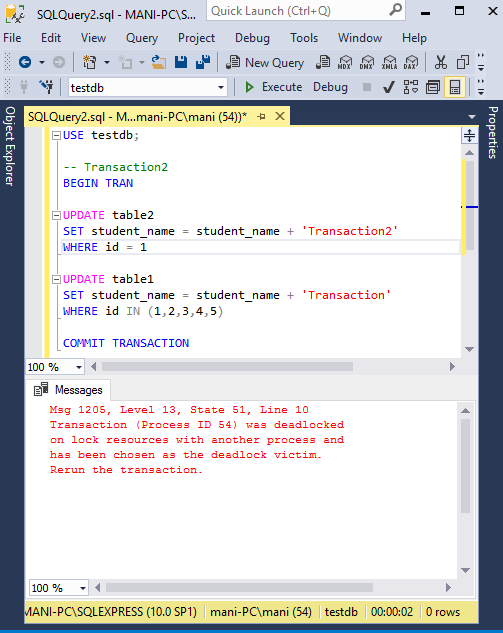Click the testdb entry in status bar
This screenshot has width=503, height=633.
click(342, 612)
